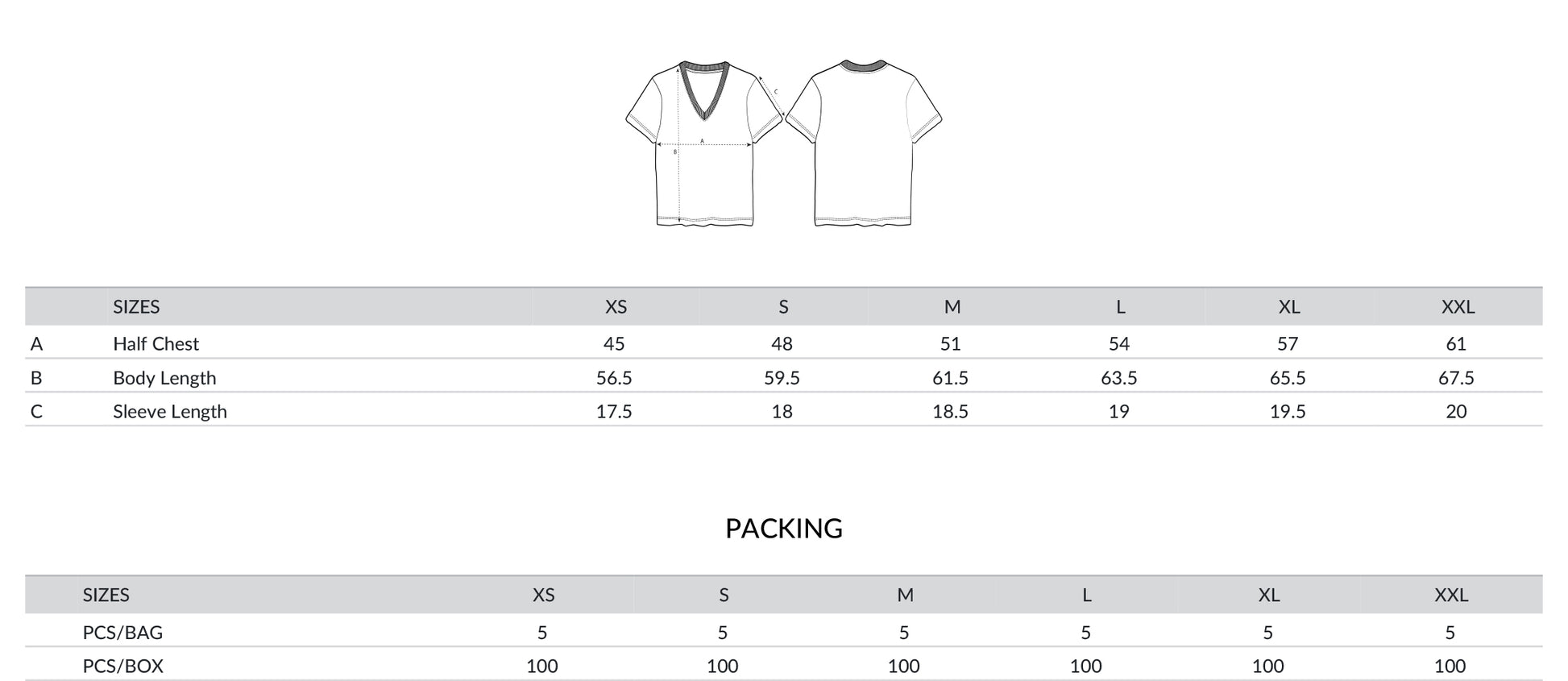This screenshot has width=1568, height=681.
Task: Click the front view V-neck t-shirt drawing
Action: point(704,143)
